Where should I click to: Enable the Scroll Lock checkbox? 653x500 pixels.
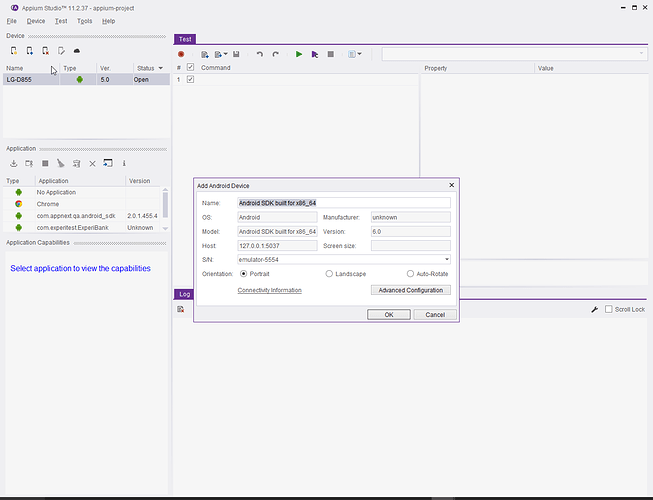coord(609,310)
